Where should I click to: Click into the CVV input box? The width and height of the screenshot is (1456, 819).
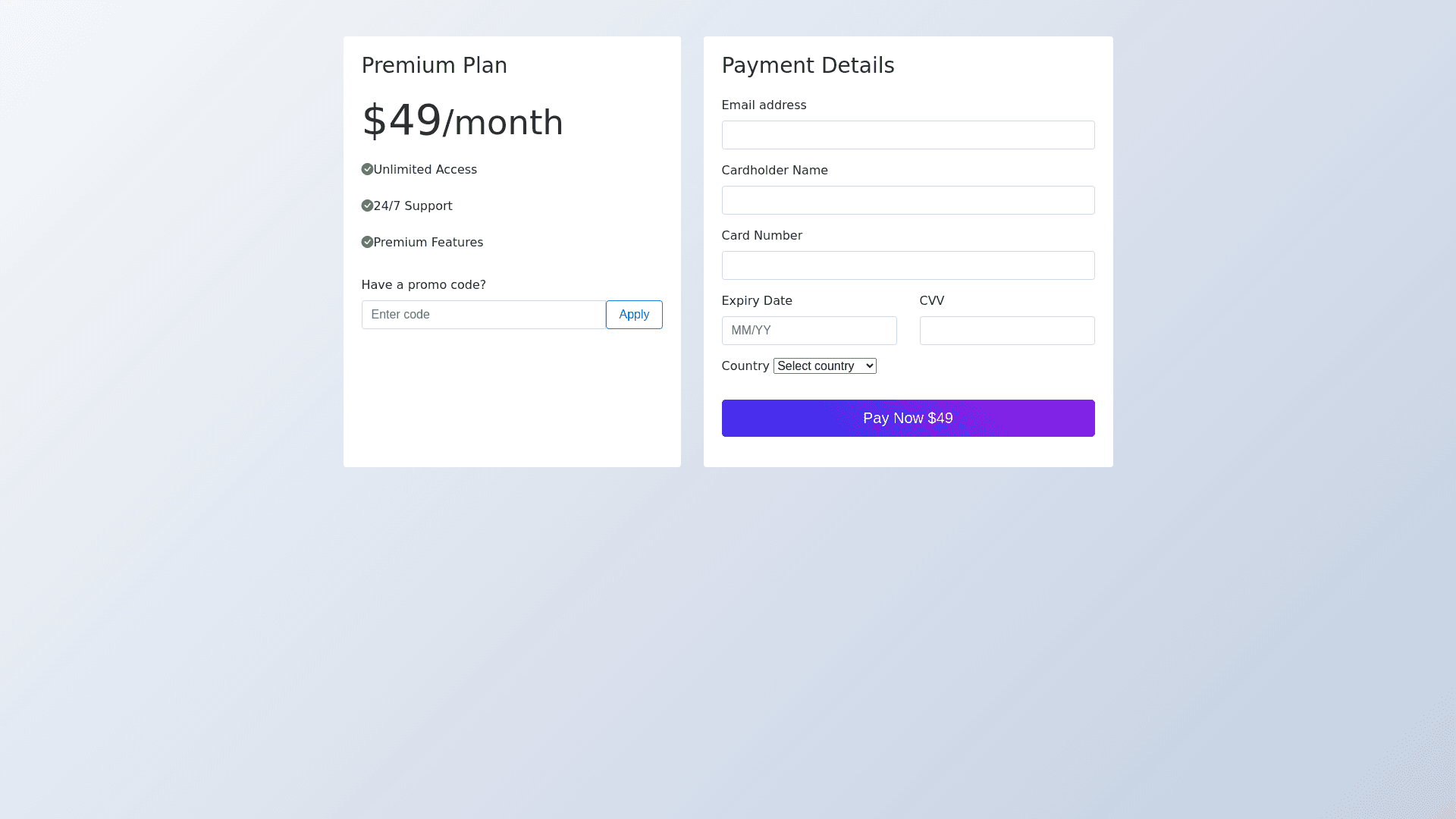[1006, 331]
